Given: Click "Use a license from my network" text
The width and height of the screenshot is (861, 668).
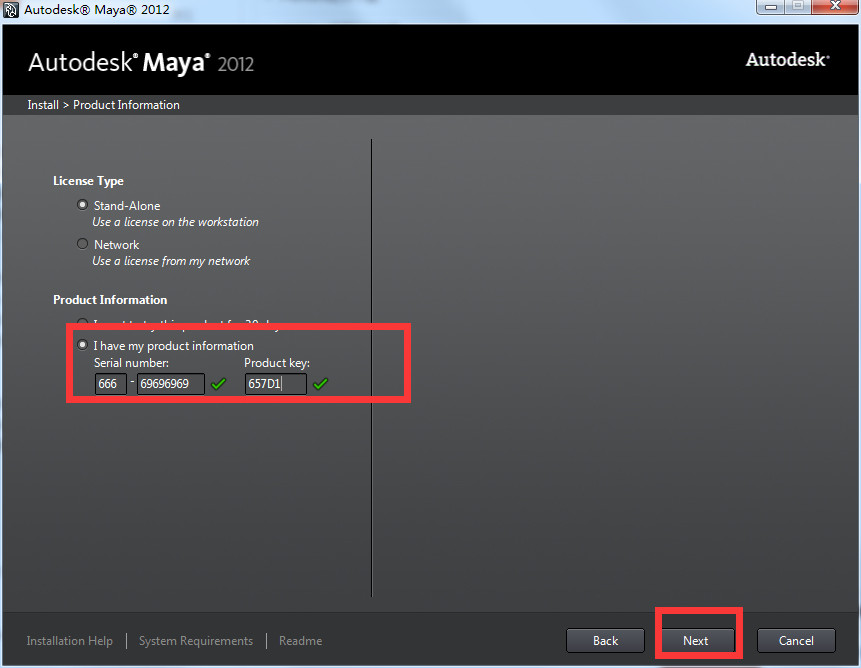Looking at the screenshot, I should [x=171, y=261].
